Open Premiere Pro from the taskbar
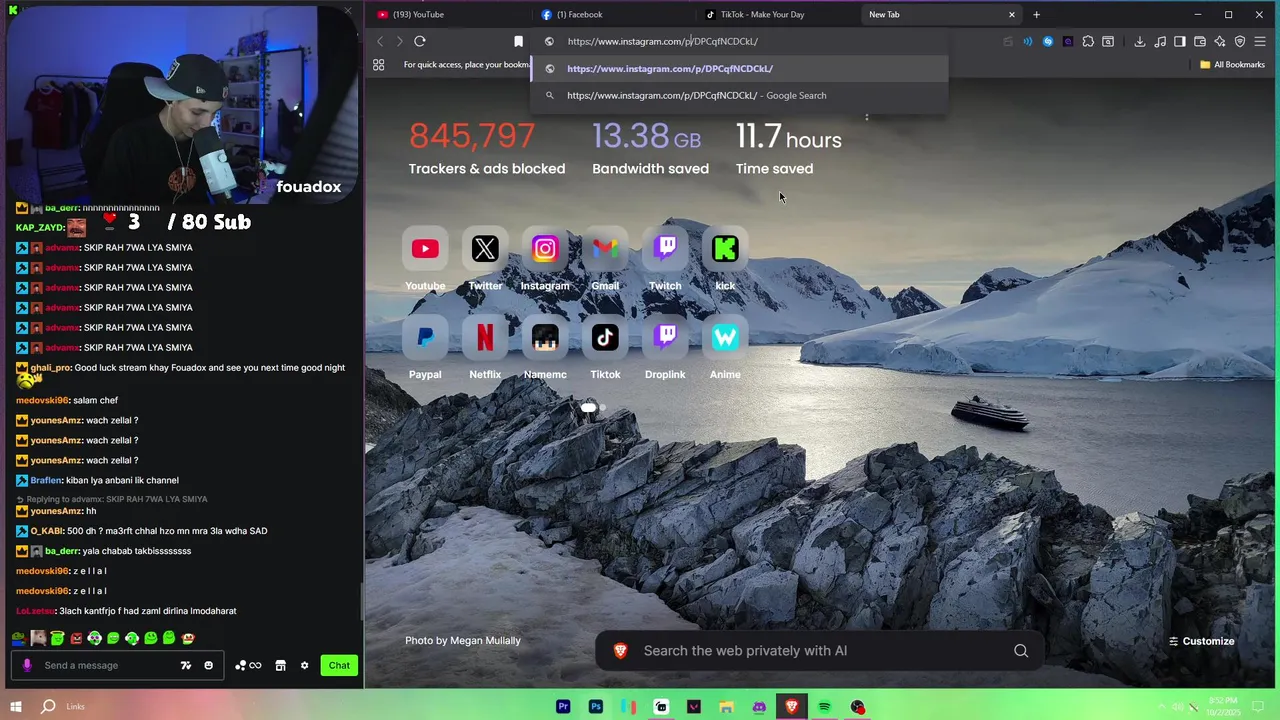 pos(563,707)
